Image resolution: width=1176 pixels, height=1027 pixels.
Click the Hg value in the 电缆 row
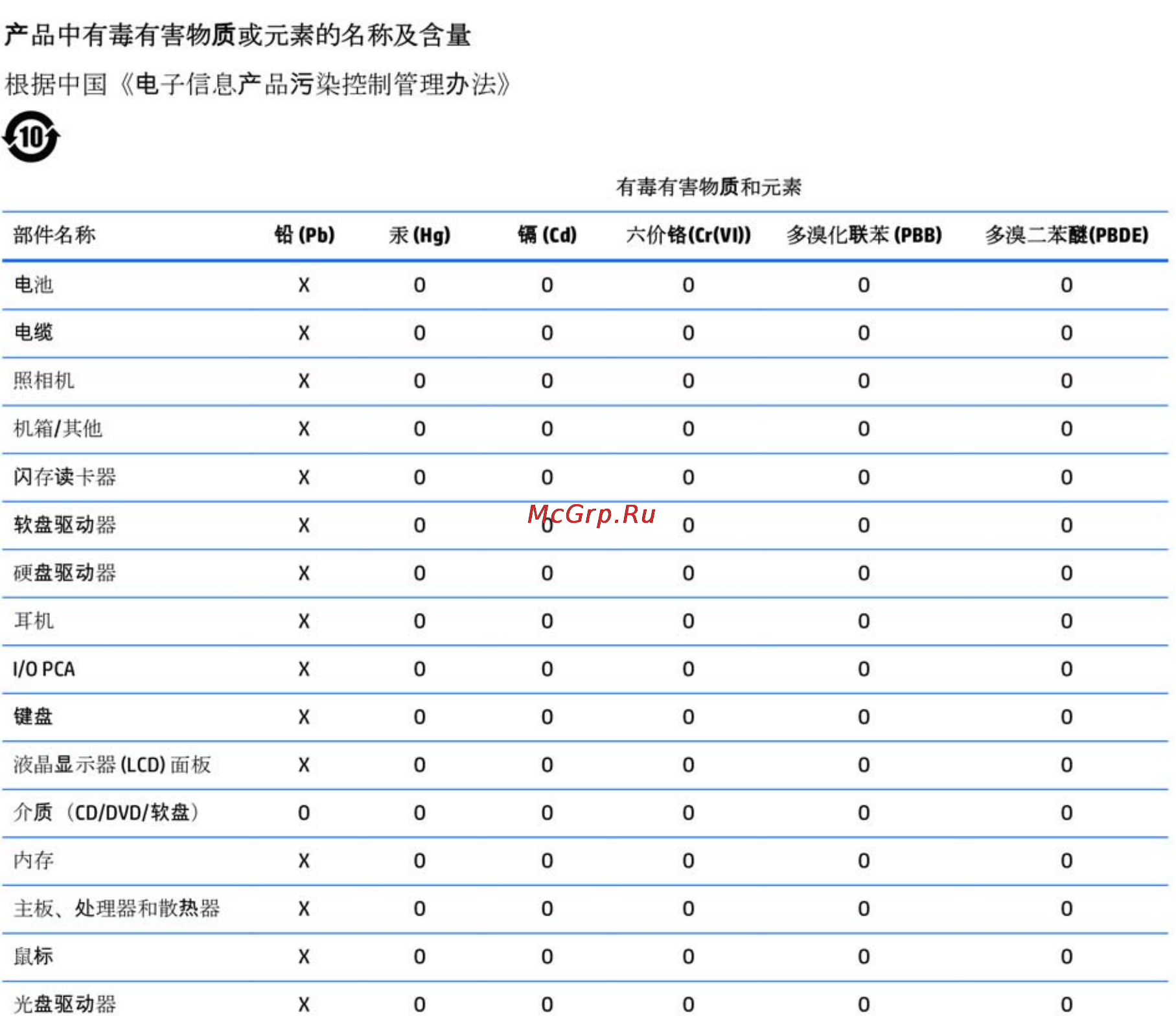(420, 333)
